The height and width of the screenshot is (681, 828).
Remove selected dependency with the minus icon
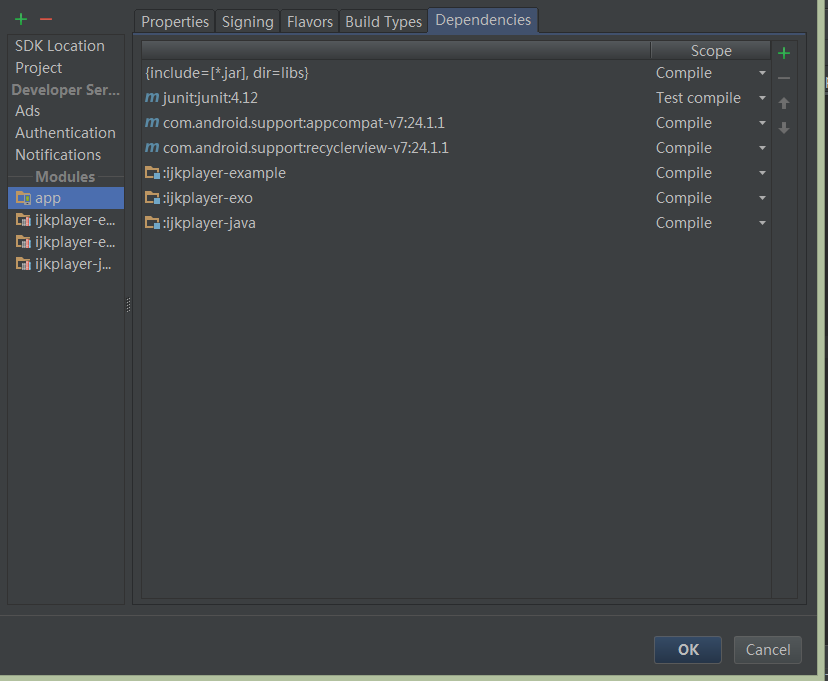coord(784,77)
